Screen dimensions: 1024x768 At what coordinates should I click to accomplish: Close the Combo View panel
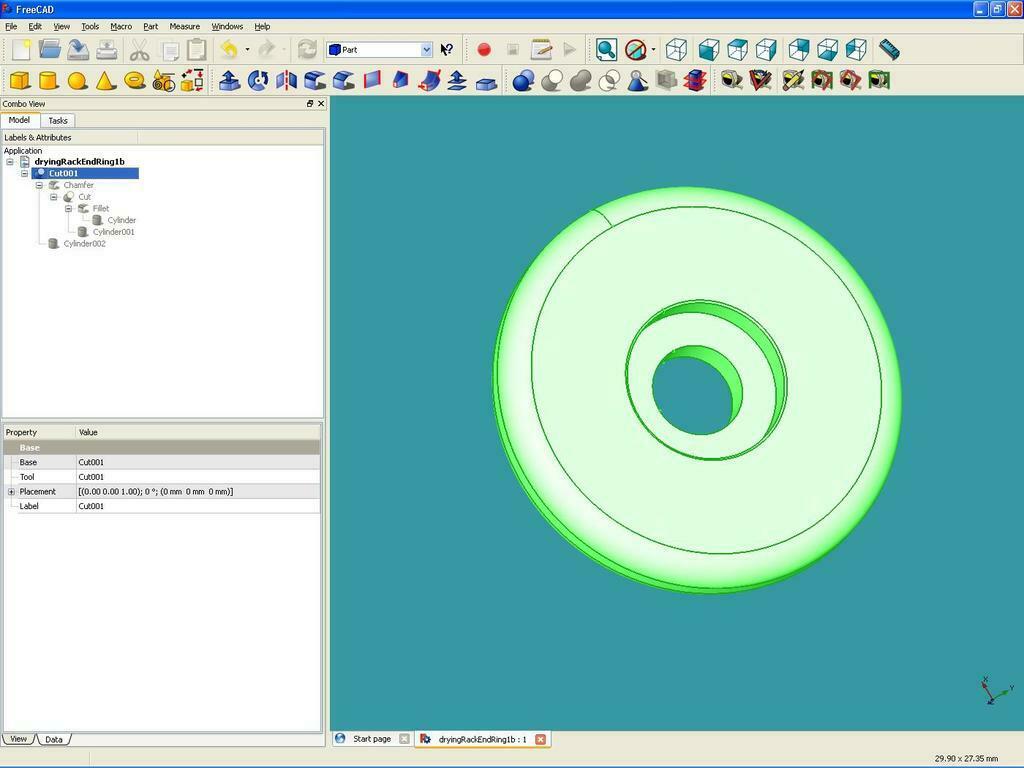(321, 104)
